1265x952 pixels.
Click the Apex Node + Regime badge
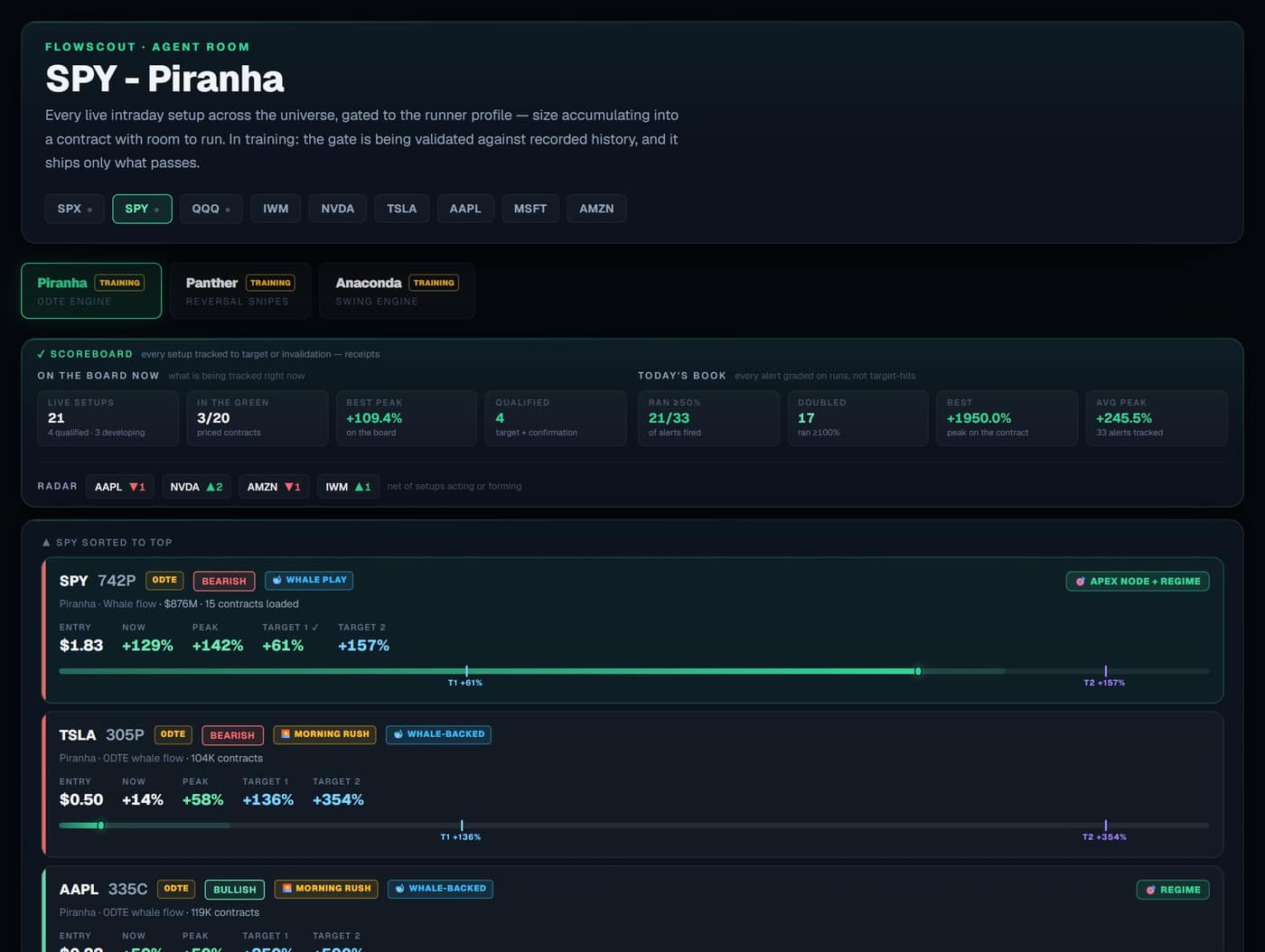pyautogui.click(x=1138, y=582)
